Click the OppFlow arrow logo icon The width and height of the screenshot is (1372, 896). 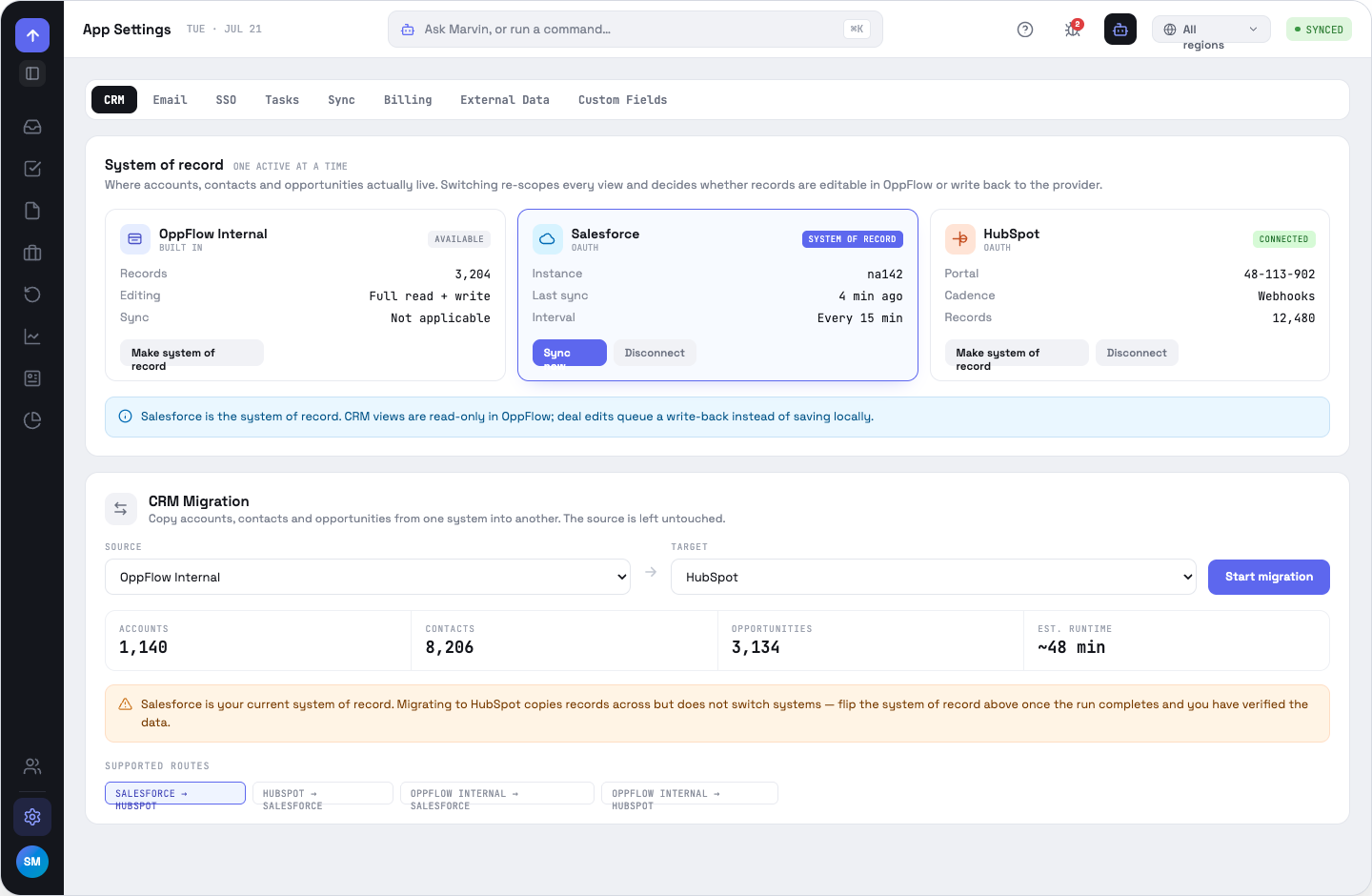pyautogui.click(x=32, y=35)
